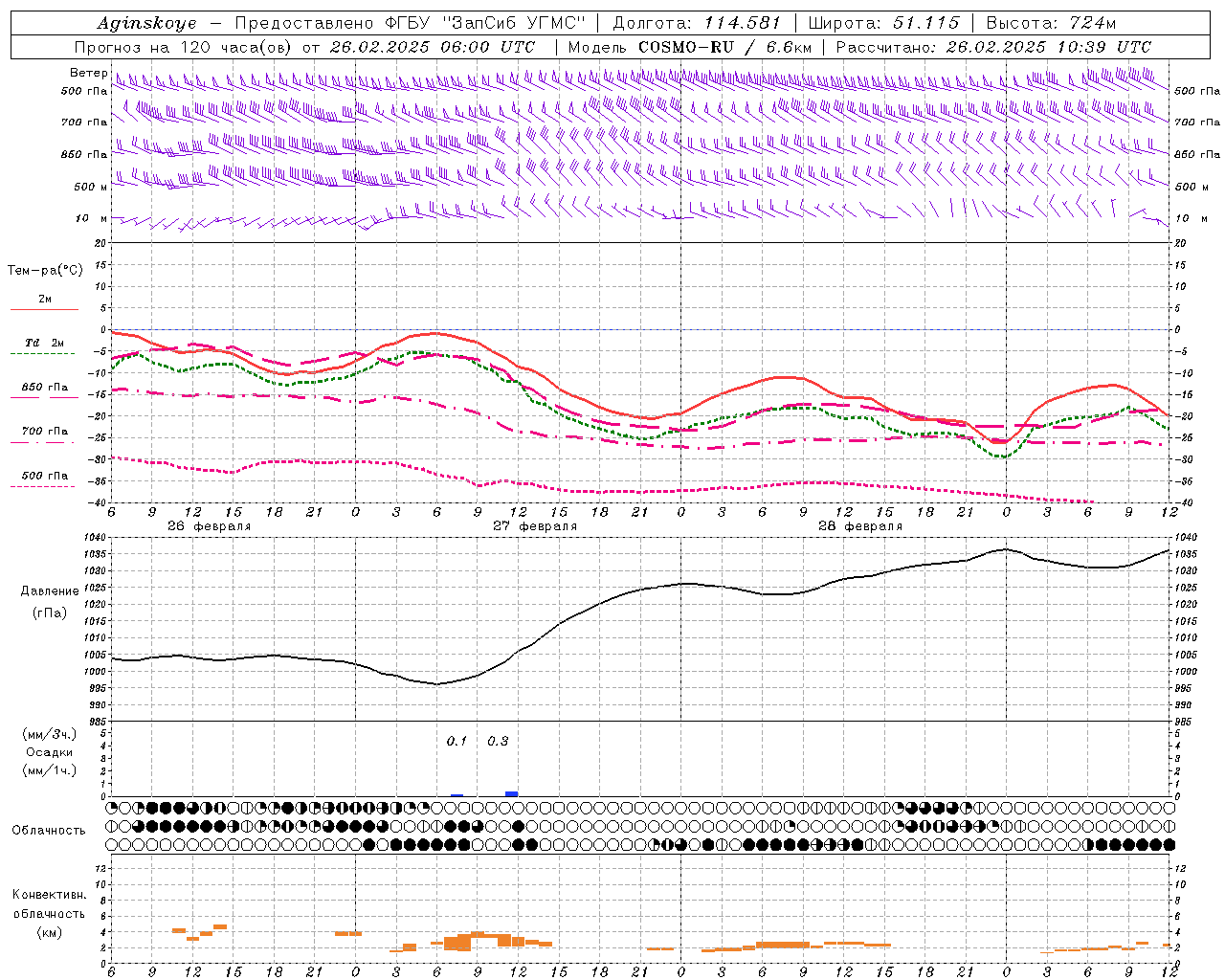Click the blue precipitation bar under "0.3"
Screen dimensions: 1225x980
512,793
